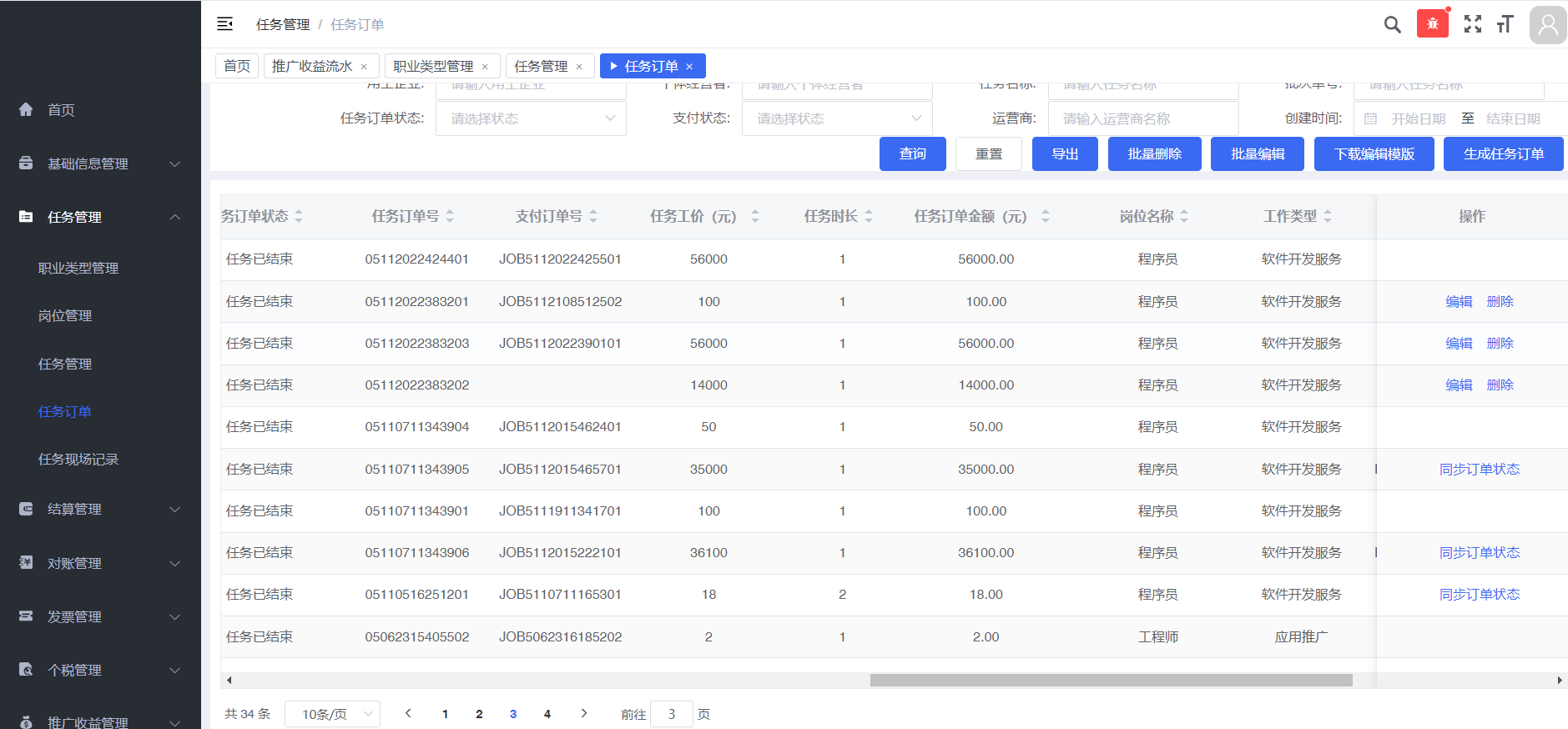
Task: Open the 支付状态 dropdown
Action: [836, 118]
